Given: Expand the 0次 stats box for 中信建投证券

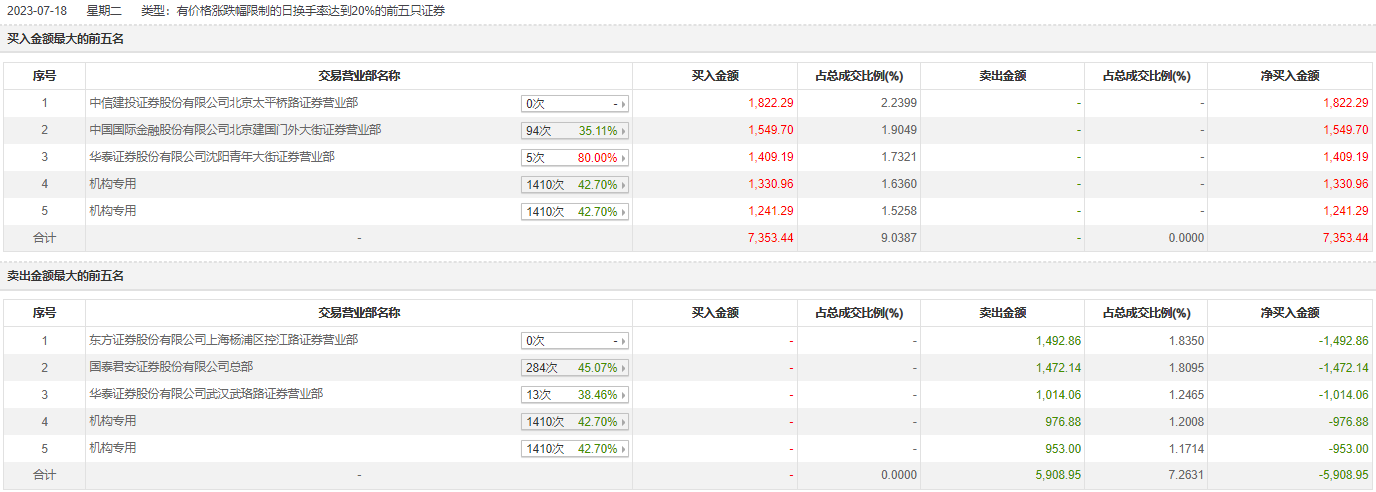Looking at the screenshot, I should click(575, 103).
